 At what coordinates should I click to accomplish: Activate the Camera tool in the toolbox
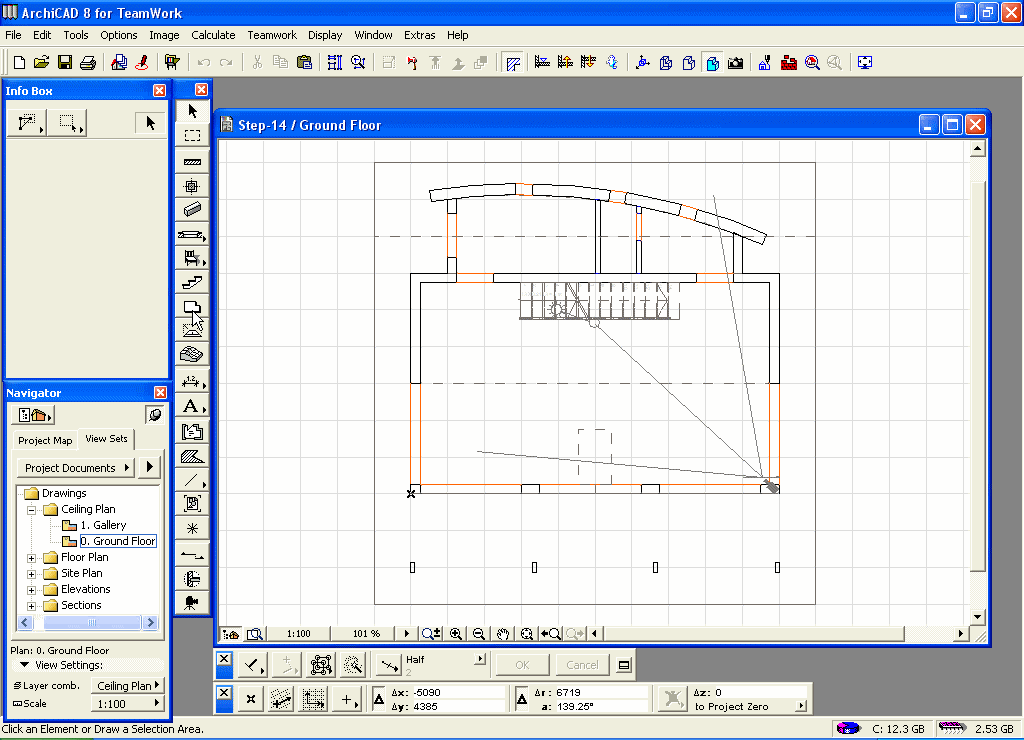pos(192,602)
